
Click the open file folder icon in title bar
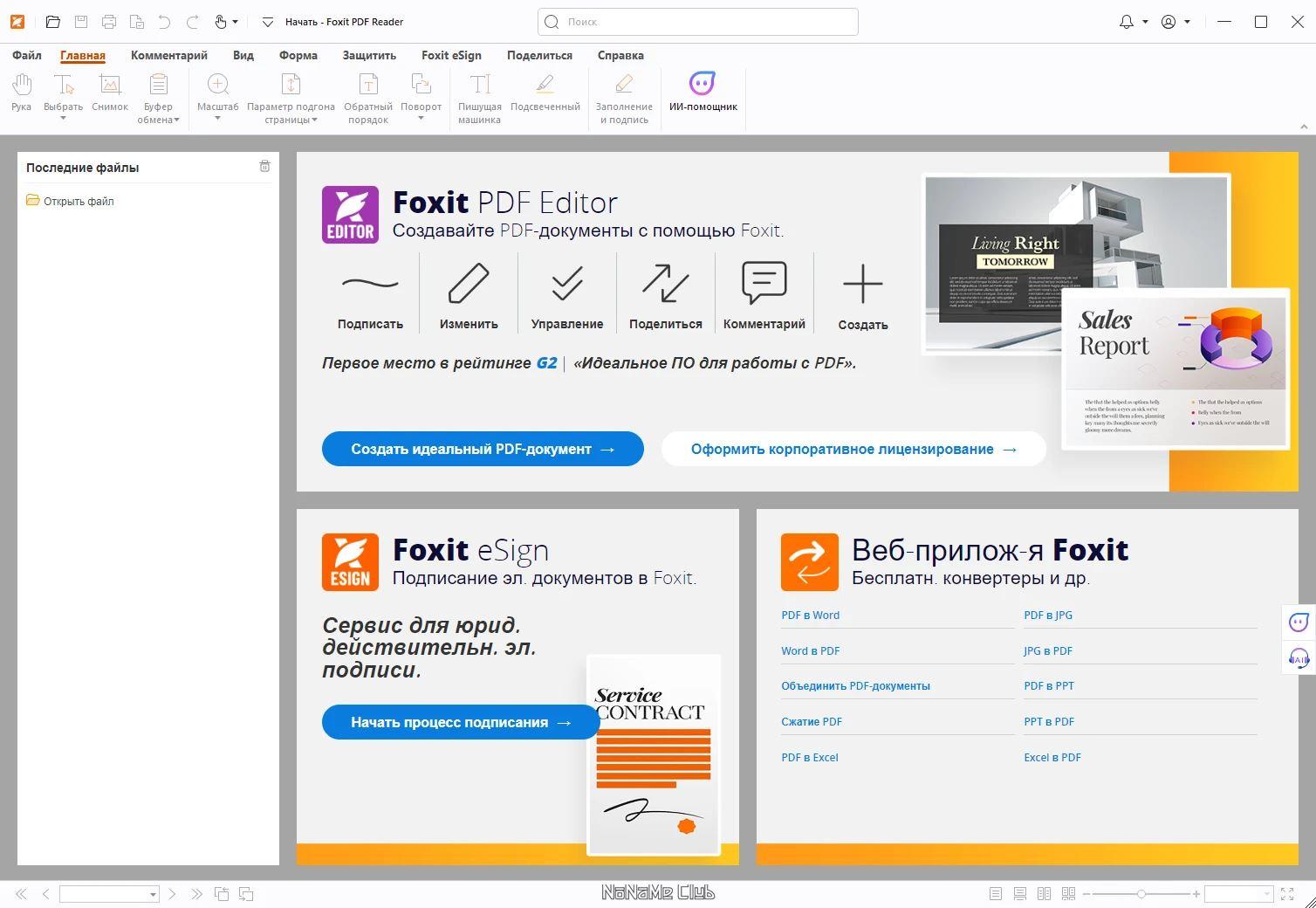click(x=53, y=22)
